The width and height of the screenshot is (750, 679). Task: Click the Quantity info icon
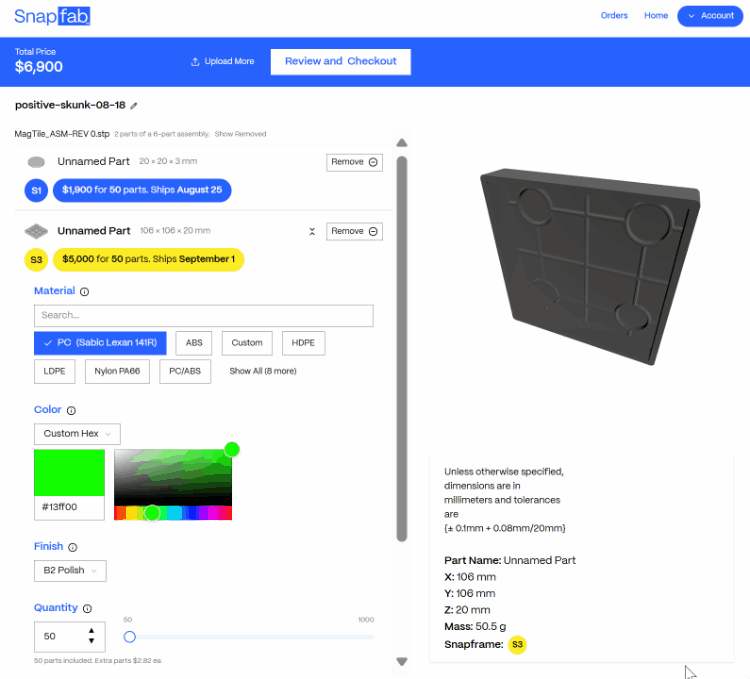pyautogui.click(x=87, y=608)
